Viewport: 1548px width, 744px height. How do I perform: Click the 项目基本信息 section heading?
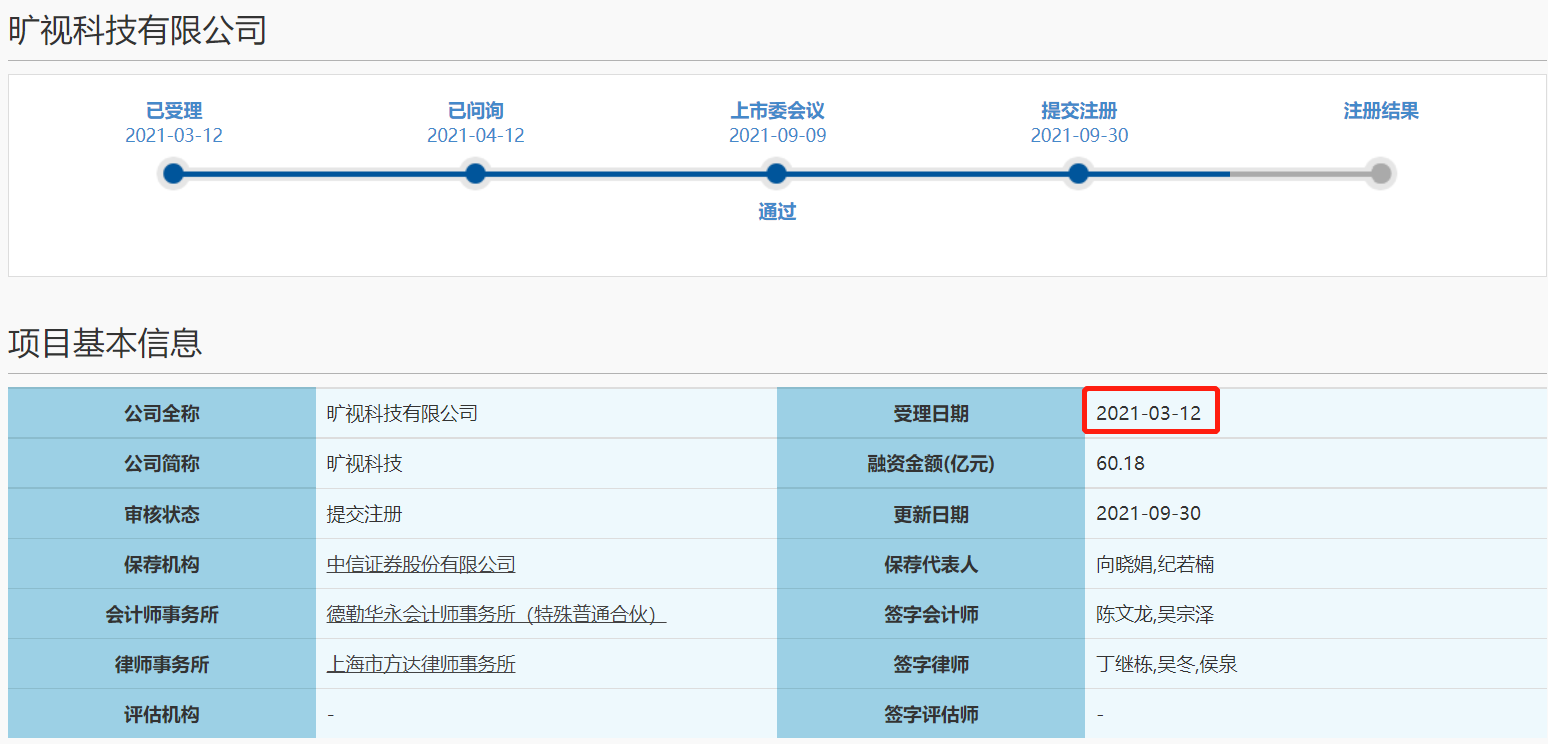[105, 343]
